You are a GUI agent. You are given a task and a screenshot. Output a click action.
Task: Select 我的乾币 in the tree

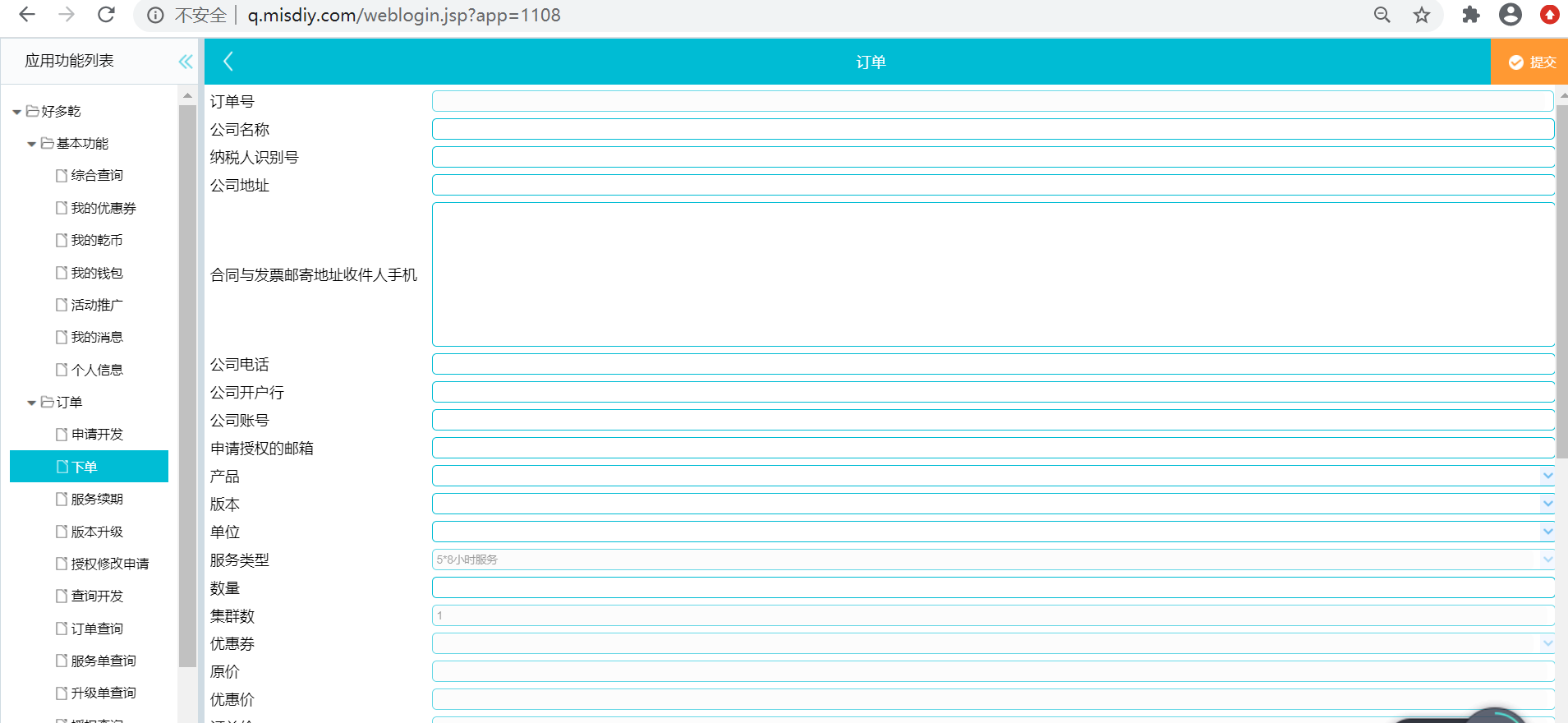[90, 241]
